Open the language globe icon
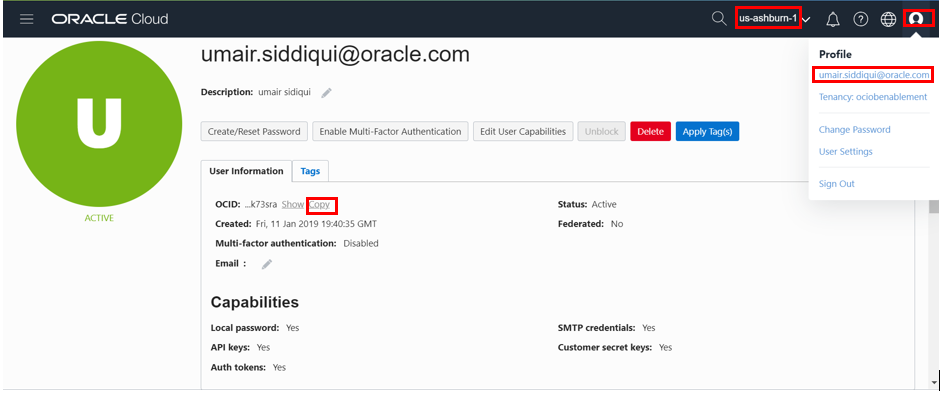941x393 pixels. 888,20
